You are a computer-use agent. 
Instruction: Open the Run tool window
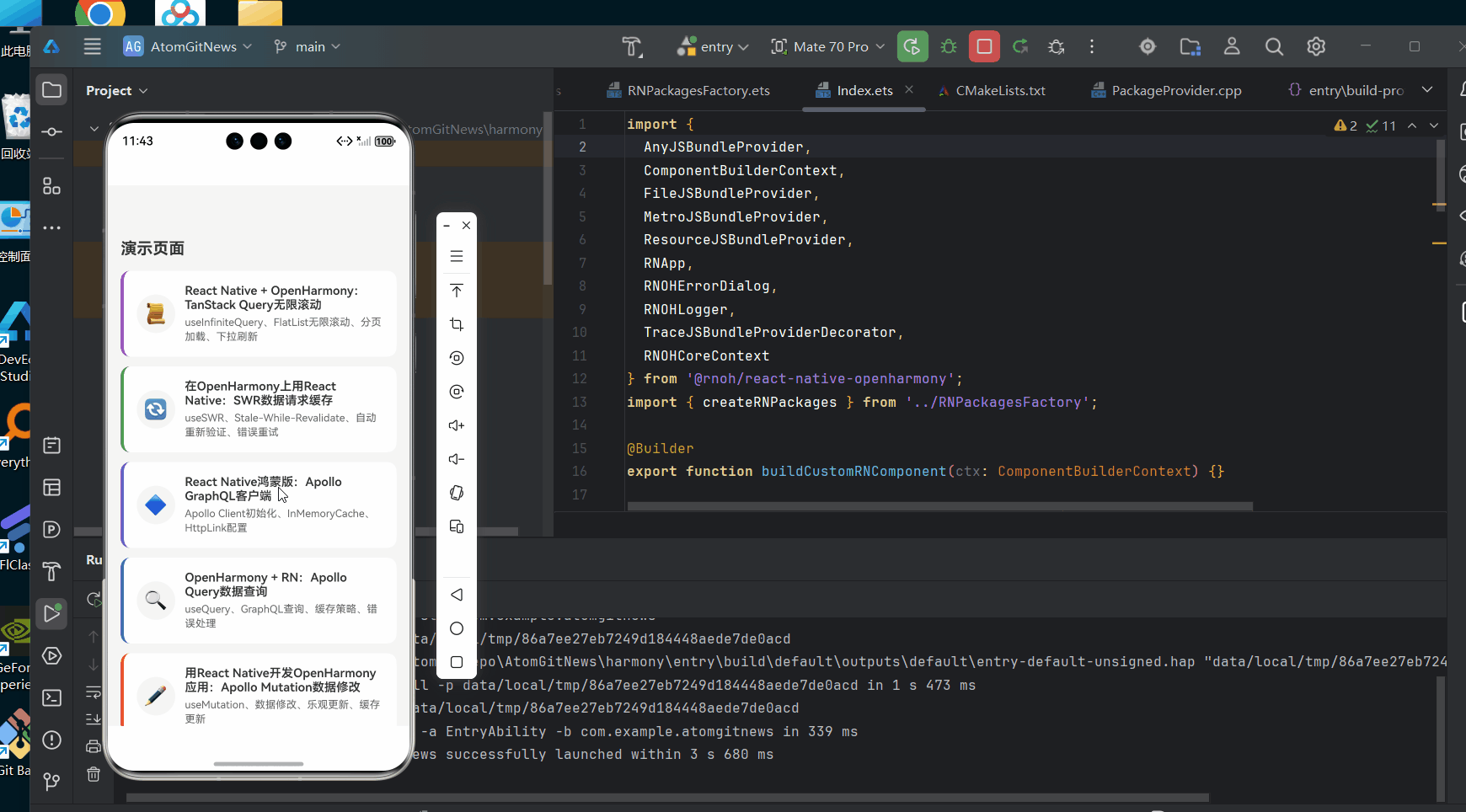tap(51, 613)
